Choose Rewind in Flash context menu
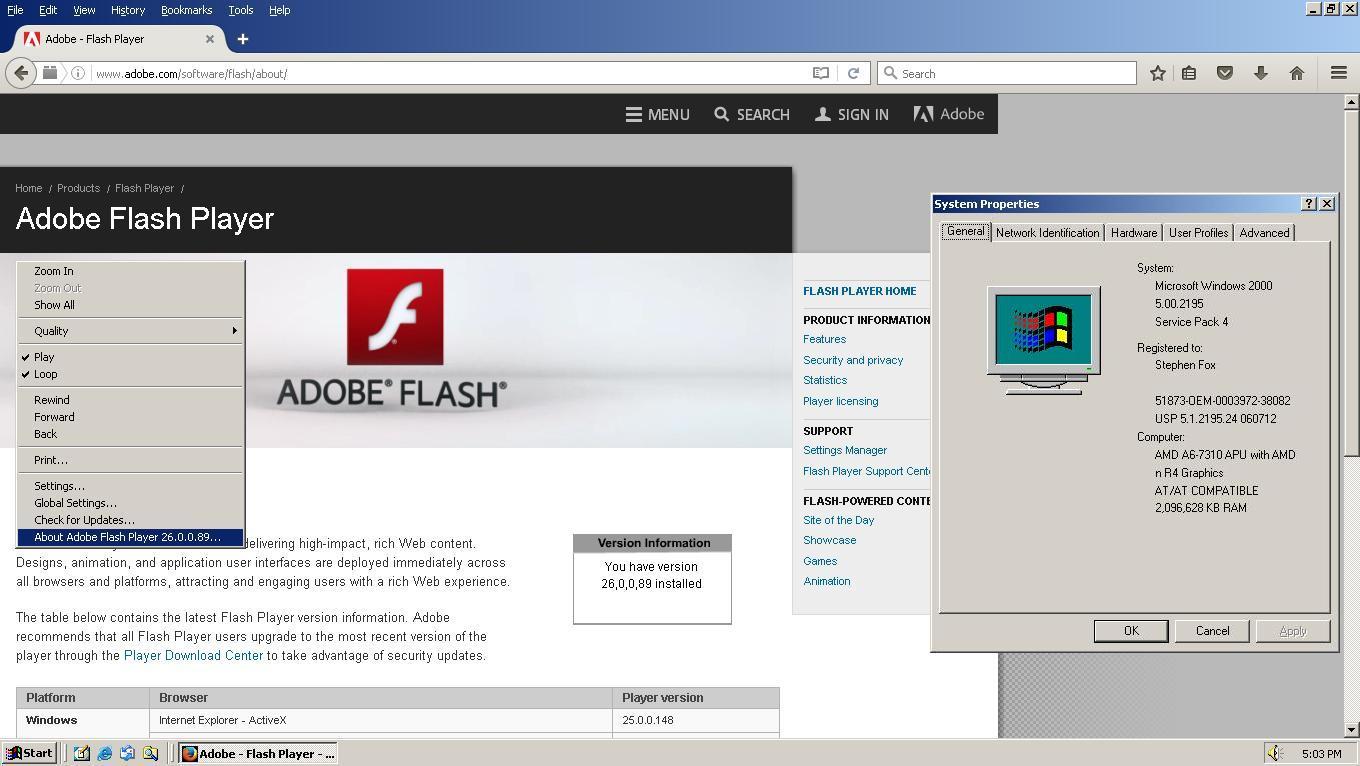 click(x=130, y=400)
